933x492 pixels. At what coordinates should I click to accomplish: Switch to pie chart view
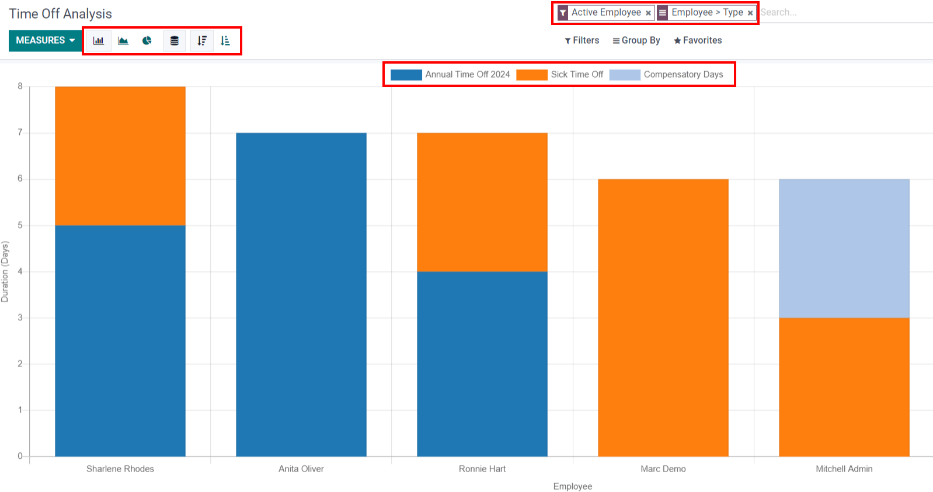(147, 41)
